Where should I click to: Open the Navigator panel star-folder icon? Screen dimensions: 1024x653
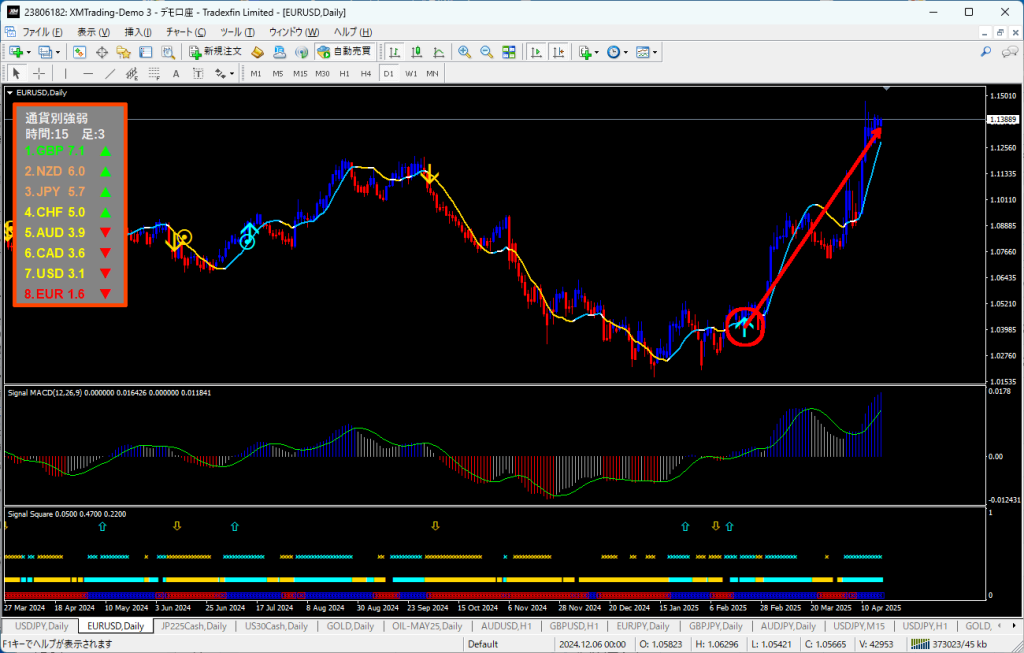pyautogui.click(x=123, y=52)
